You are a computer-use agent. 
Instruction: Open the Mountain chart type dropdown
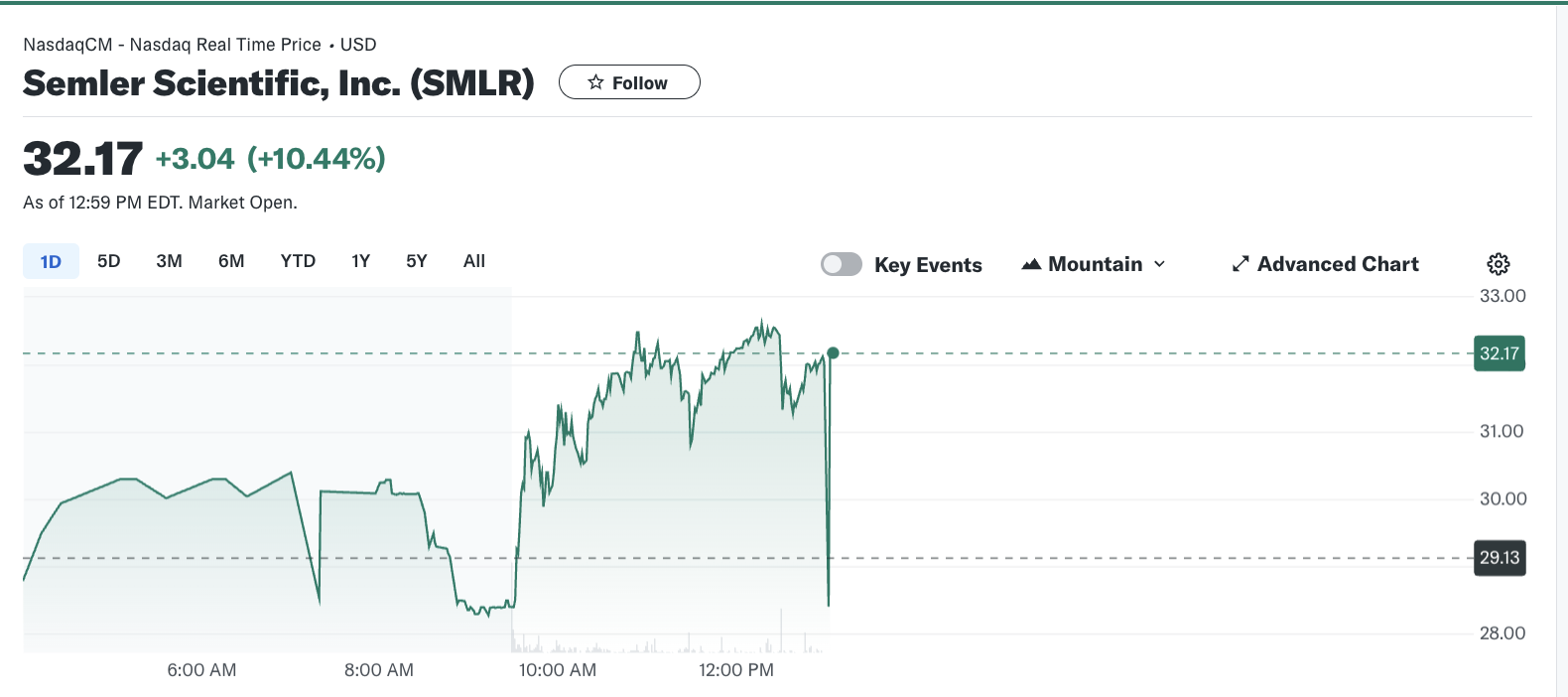1094,264
